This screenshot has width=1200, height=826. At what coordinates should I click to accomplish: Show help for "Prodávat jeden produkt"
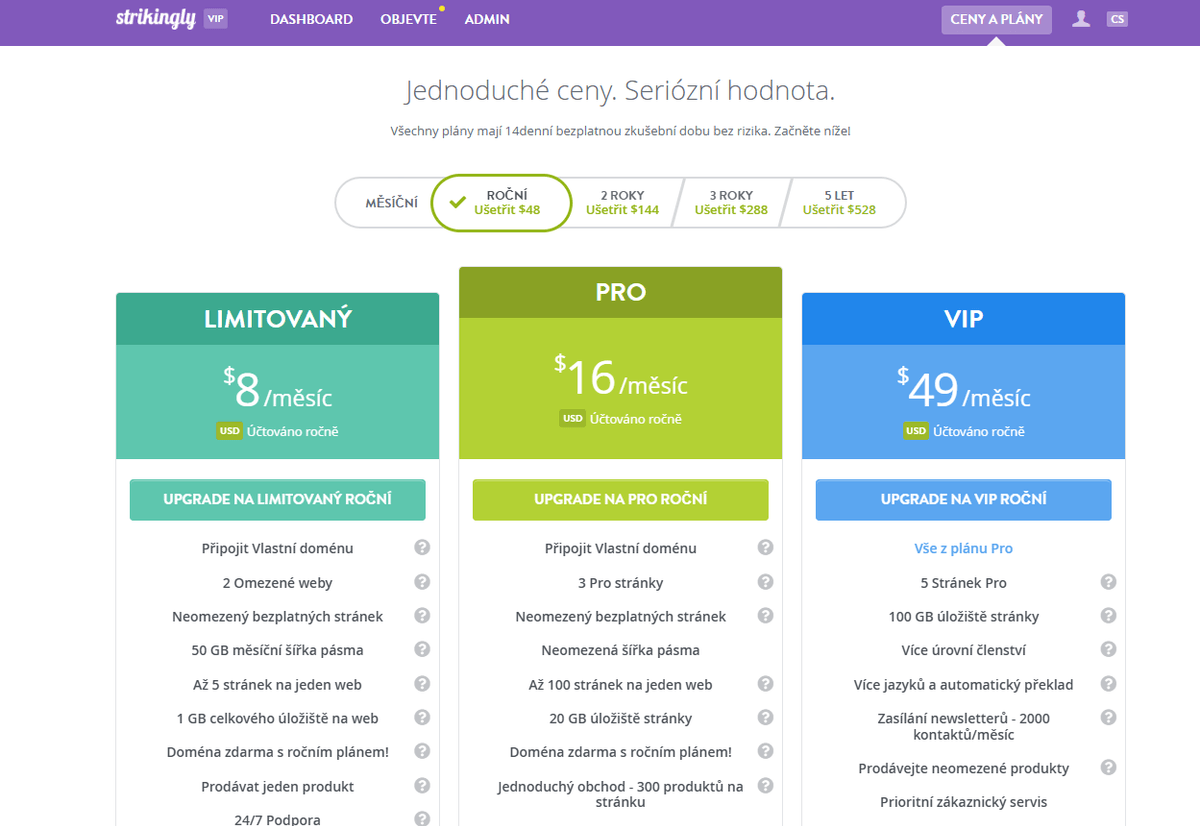tap(422, 786)
